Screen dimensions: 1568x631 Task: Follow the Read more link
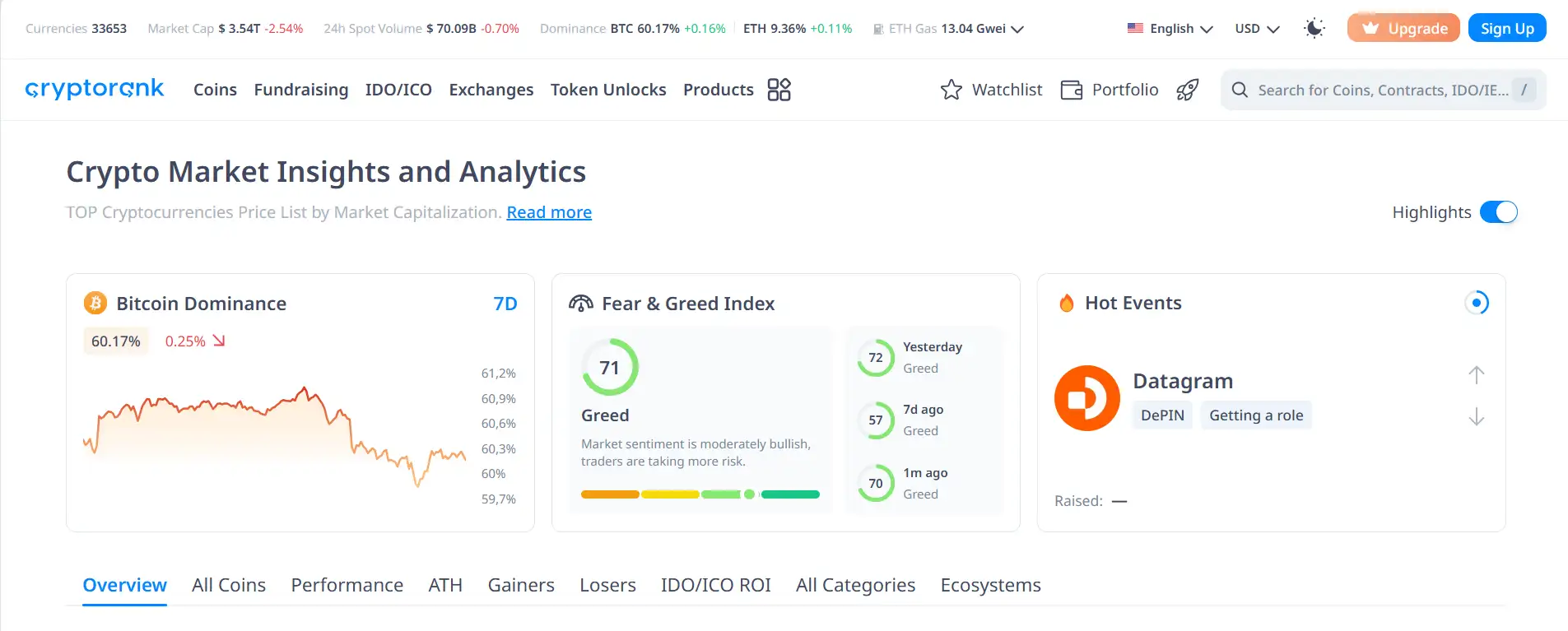(x=549, y=212)
